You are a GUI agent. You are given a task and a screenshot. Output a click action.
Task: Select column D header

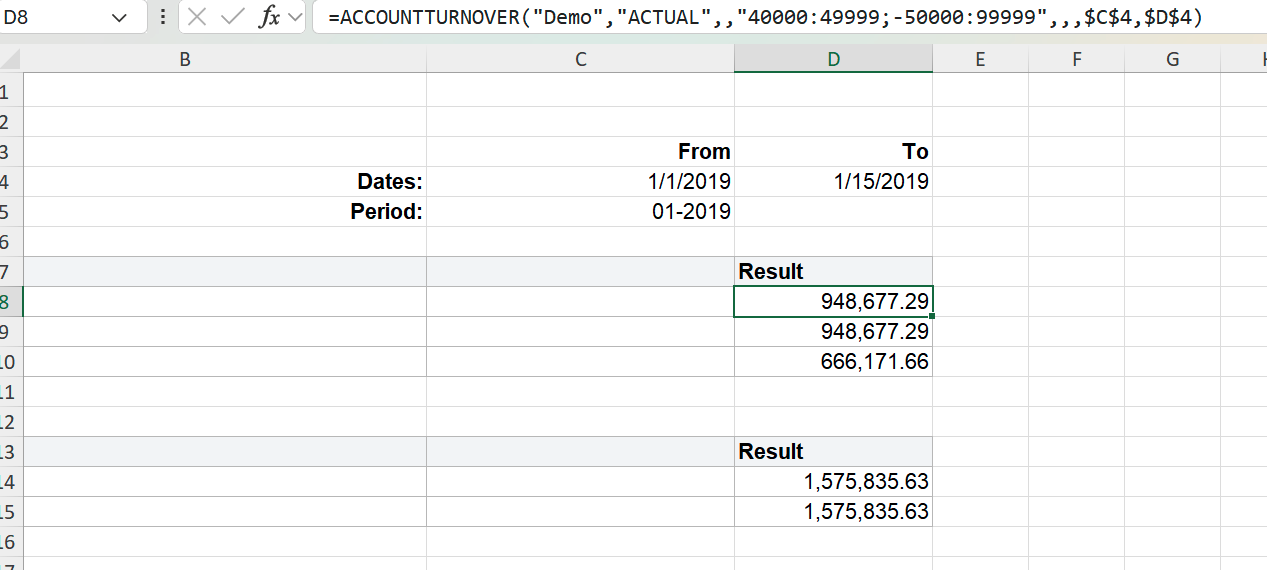click(834, 60)
